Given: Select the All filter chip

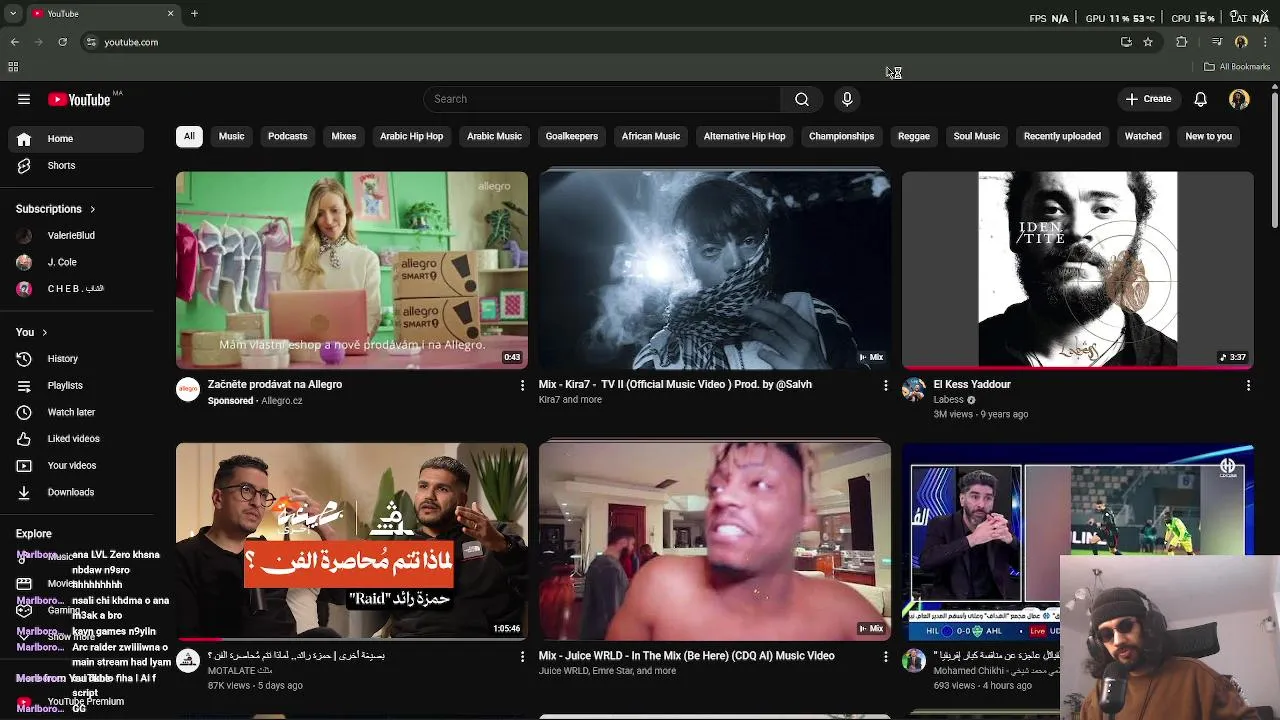Looking at the screenshot, I should (x=189, y=136).
